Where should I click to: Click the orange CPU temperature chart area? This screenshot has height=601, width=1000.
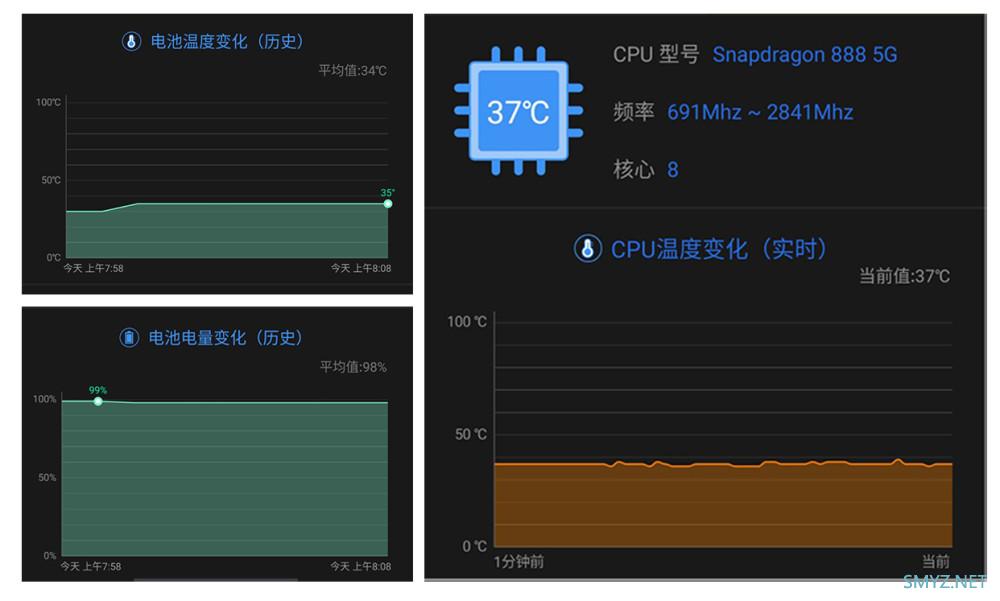722,505
